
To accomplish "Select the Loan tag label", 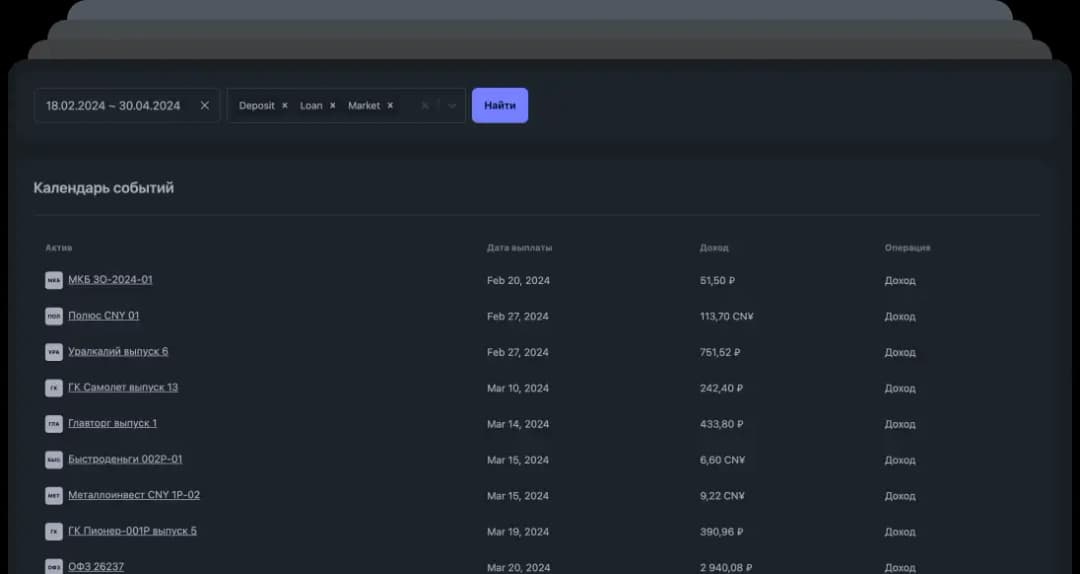I will 311,105.
